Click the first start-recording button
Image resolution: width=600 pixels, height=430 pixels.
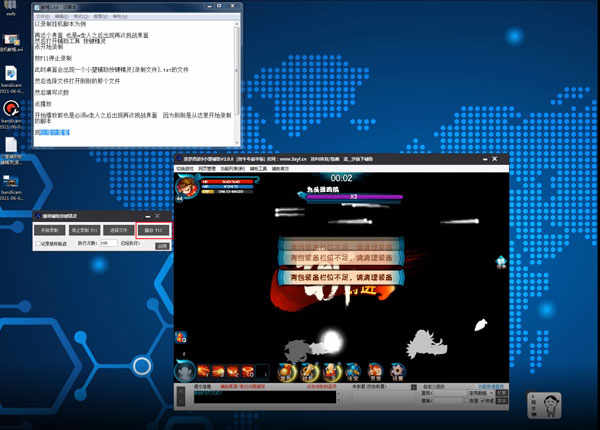click(x=49, y=230)
